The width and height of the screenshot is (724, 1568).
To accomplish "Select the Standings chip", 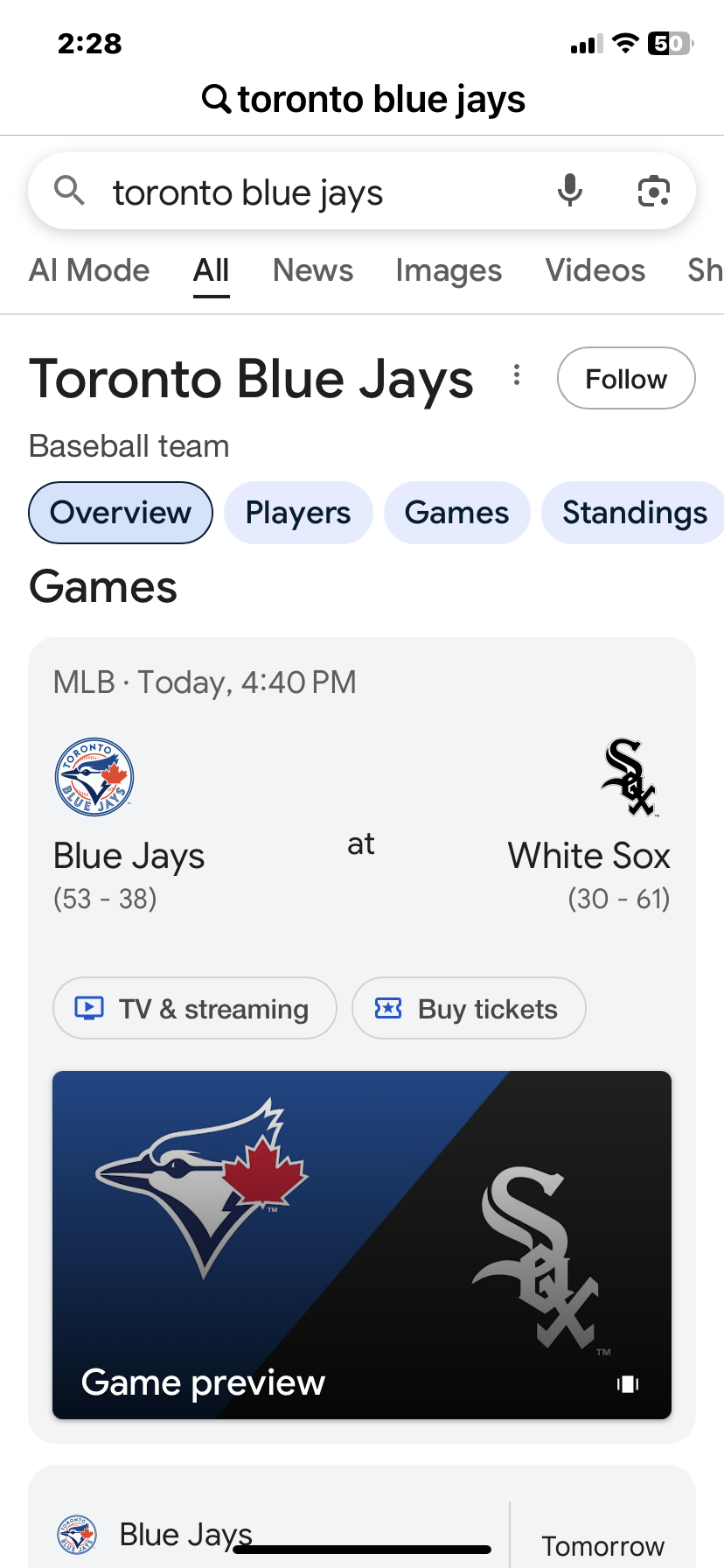I will pyautogui.click(x=634, y=513).
